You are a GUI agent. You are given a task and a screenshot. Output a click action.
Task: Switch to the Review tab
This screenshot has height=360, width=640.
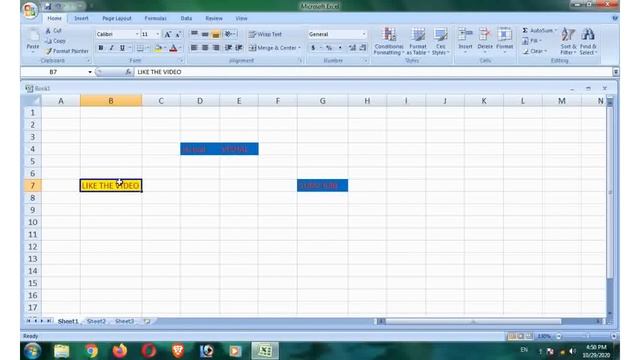tap(214, 18)
